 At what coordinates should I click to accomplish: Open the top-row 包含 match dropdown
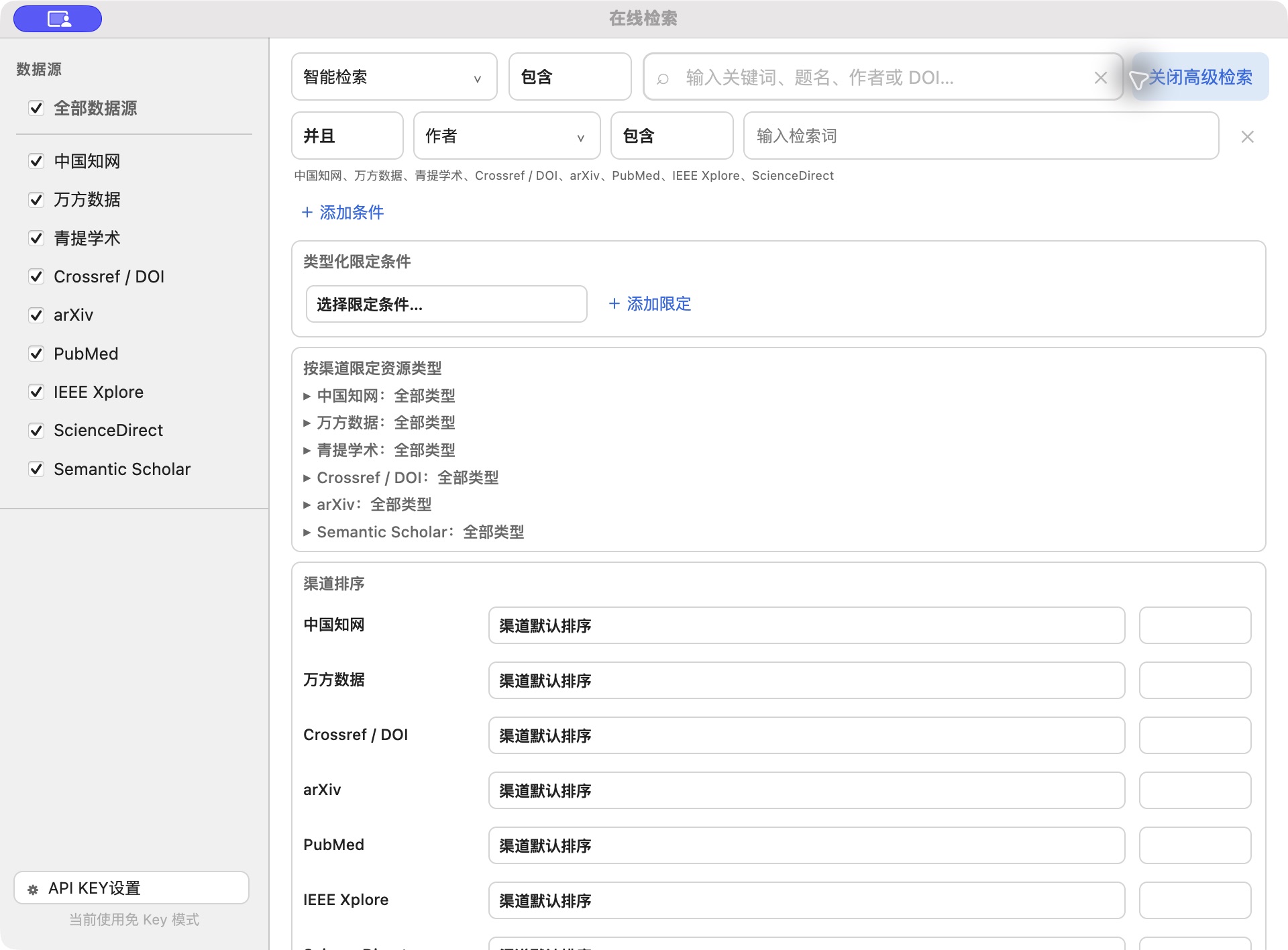coord(570,76)
